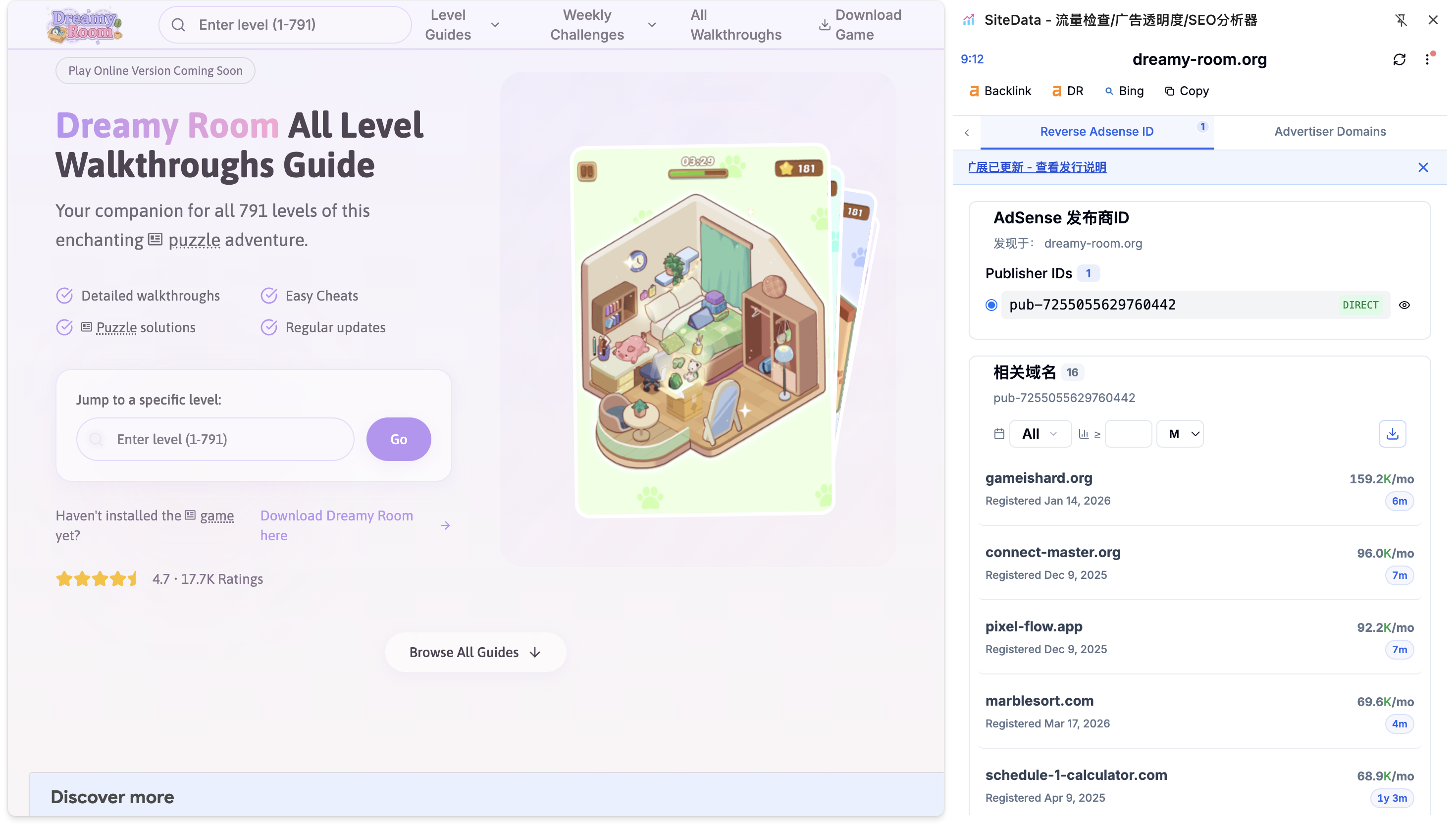Screen dimensions: 1456x824
Task: Unpin the SiteData side panel
Action: tap(1401, 20)
